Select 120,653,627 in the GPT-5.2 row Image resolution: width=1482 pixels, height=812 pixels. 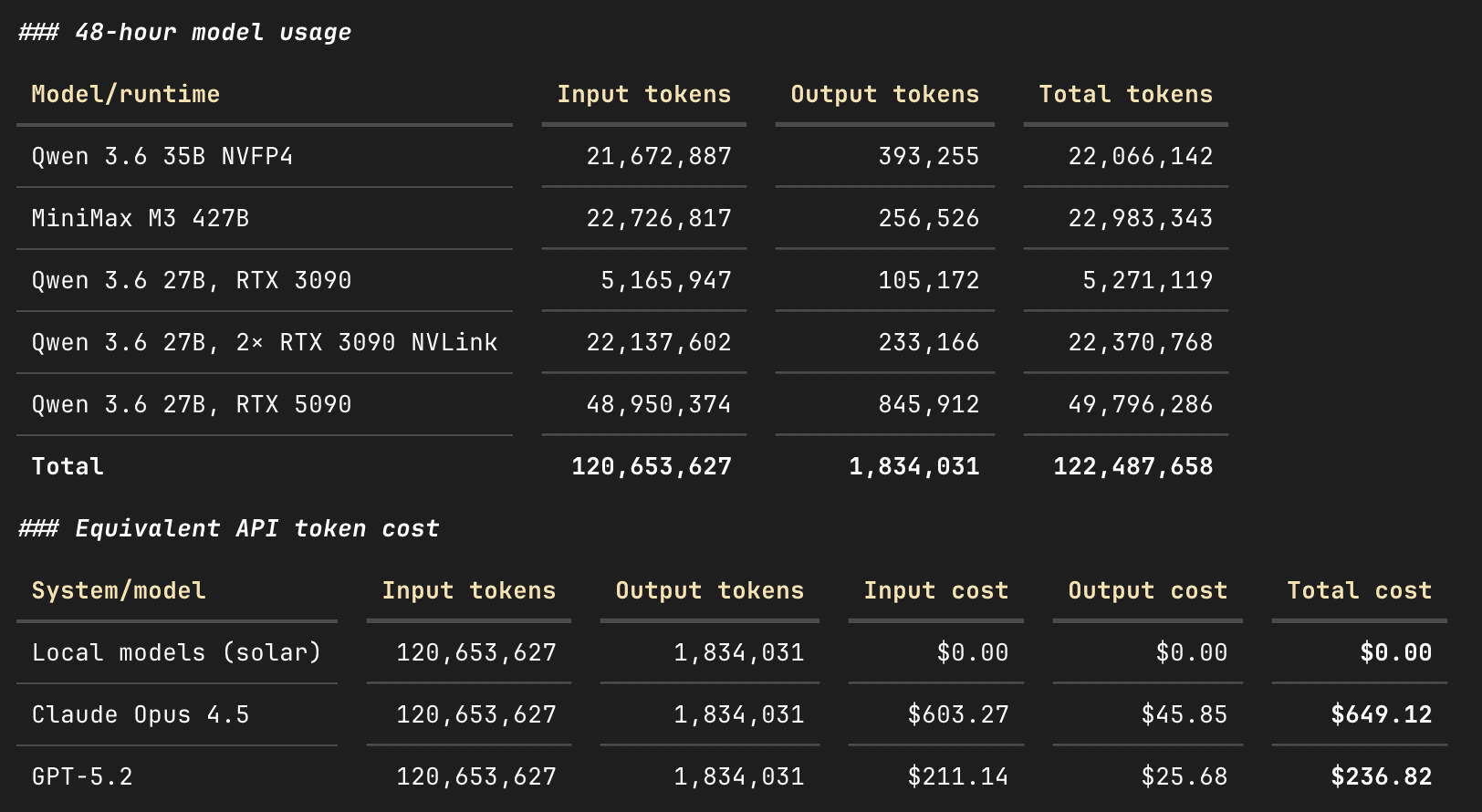pyautogui.click(x=476, y=776)
